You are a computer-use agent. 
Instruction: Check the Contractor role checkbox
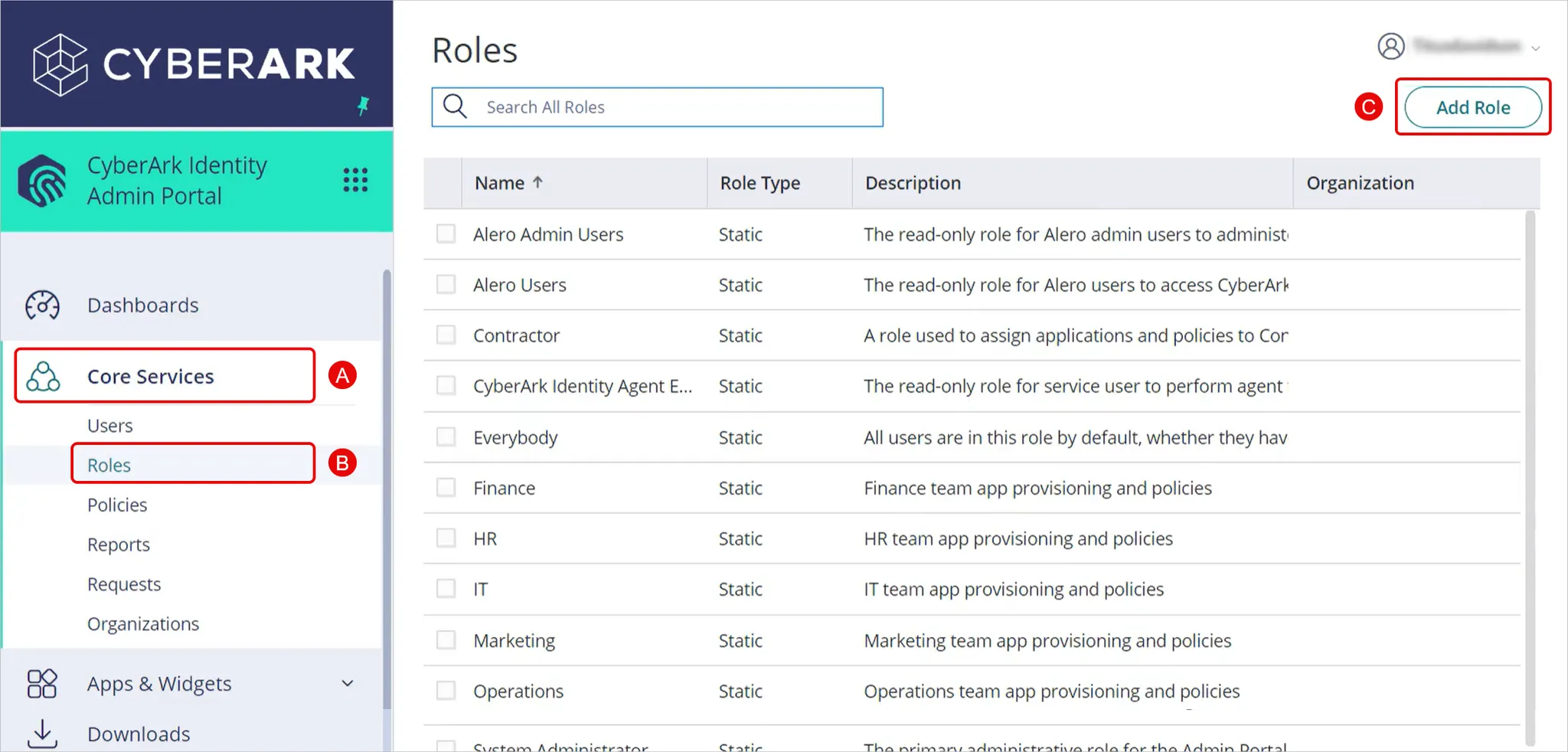[446, 335]
